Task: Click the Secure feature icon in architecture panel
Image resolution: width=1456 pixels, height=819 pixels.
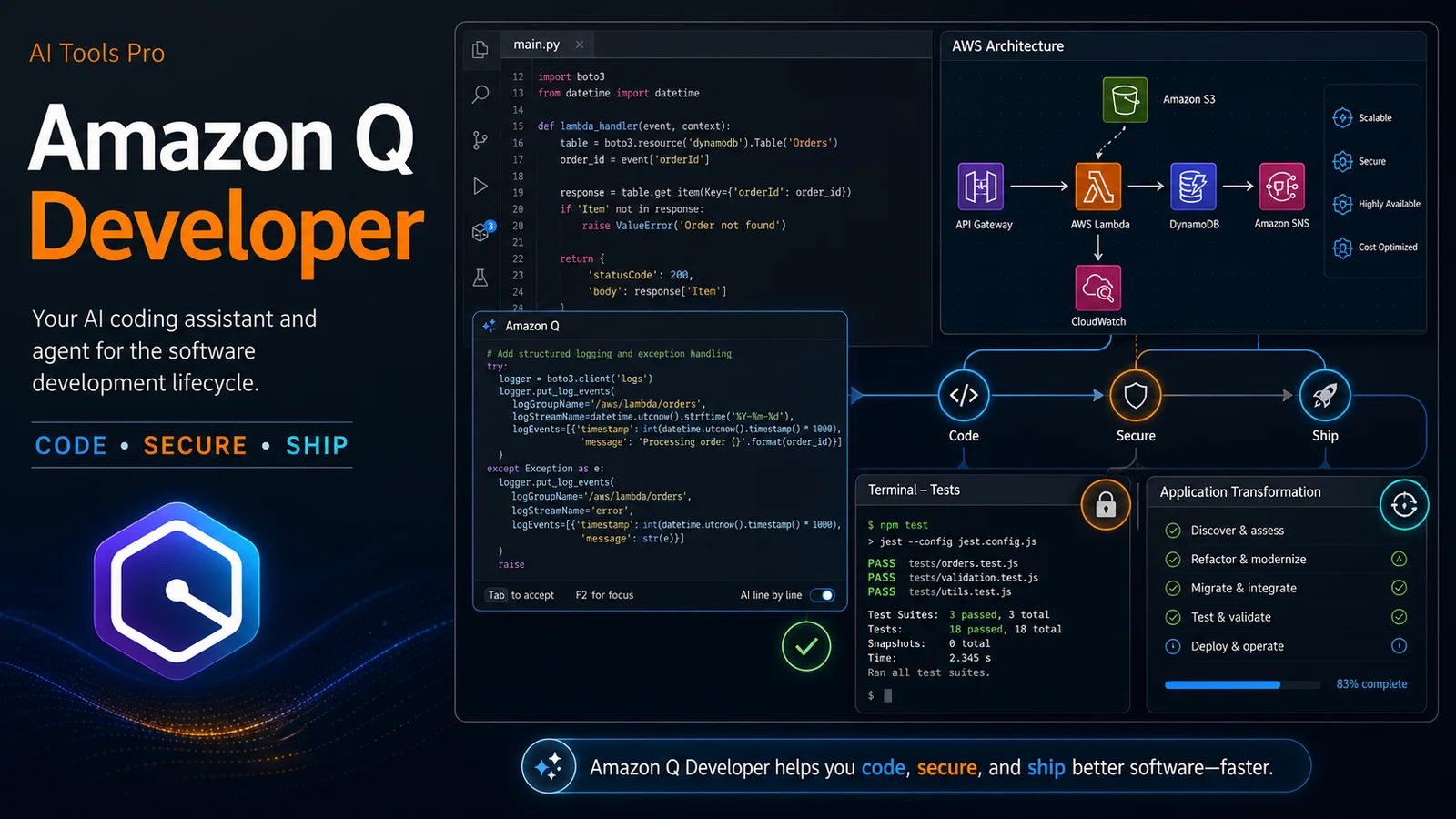Action: pos(1342,161)
